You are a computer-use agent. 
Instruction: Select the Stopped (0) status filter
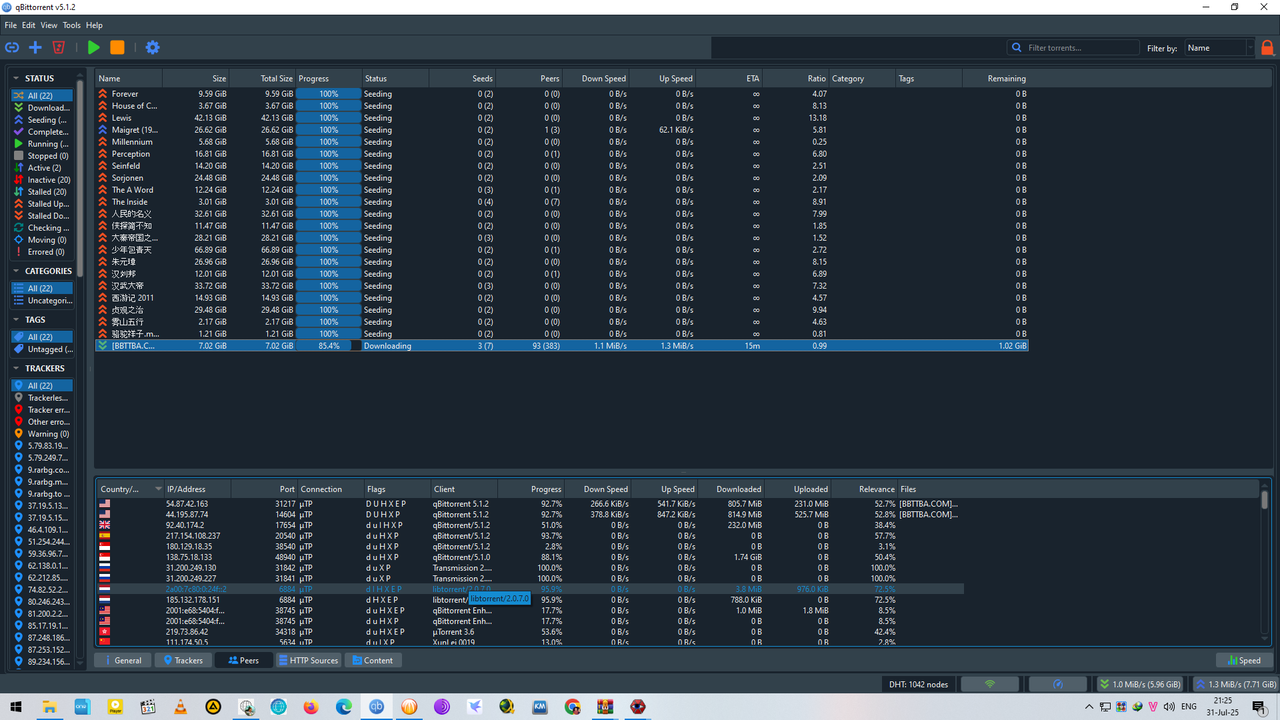click(42, 156)
